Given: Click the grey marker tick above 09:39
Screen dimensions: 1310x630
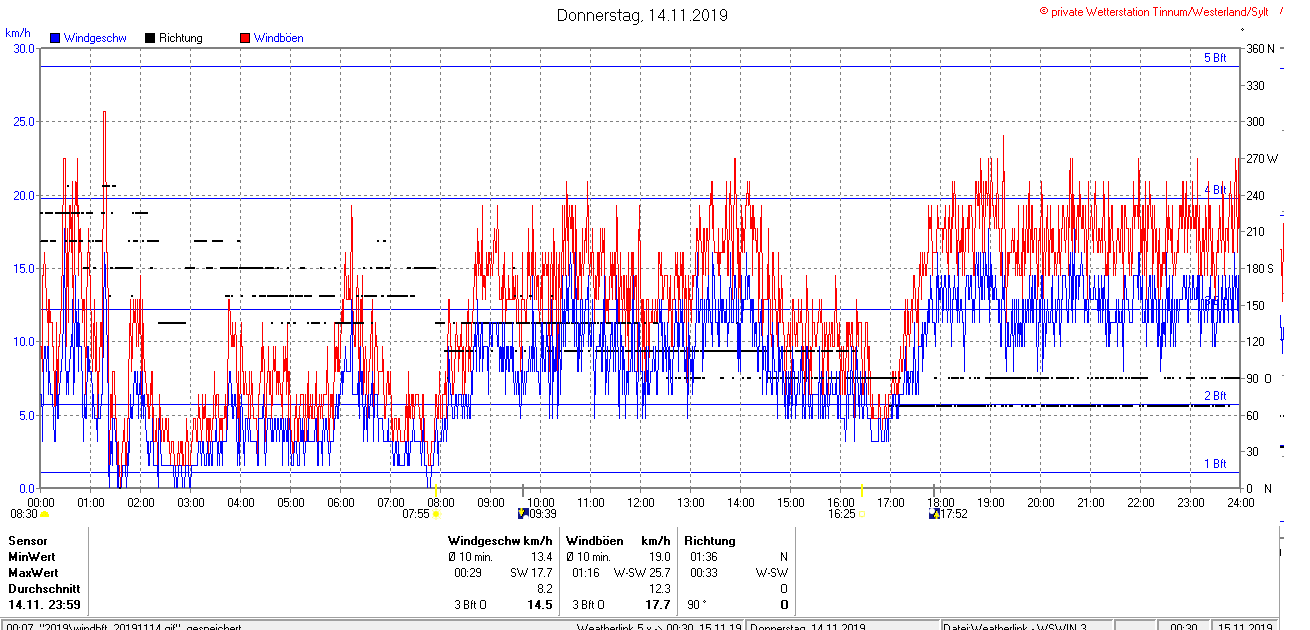Looking at the screenshot, I should (523, 491).
